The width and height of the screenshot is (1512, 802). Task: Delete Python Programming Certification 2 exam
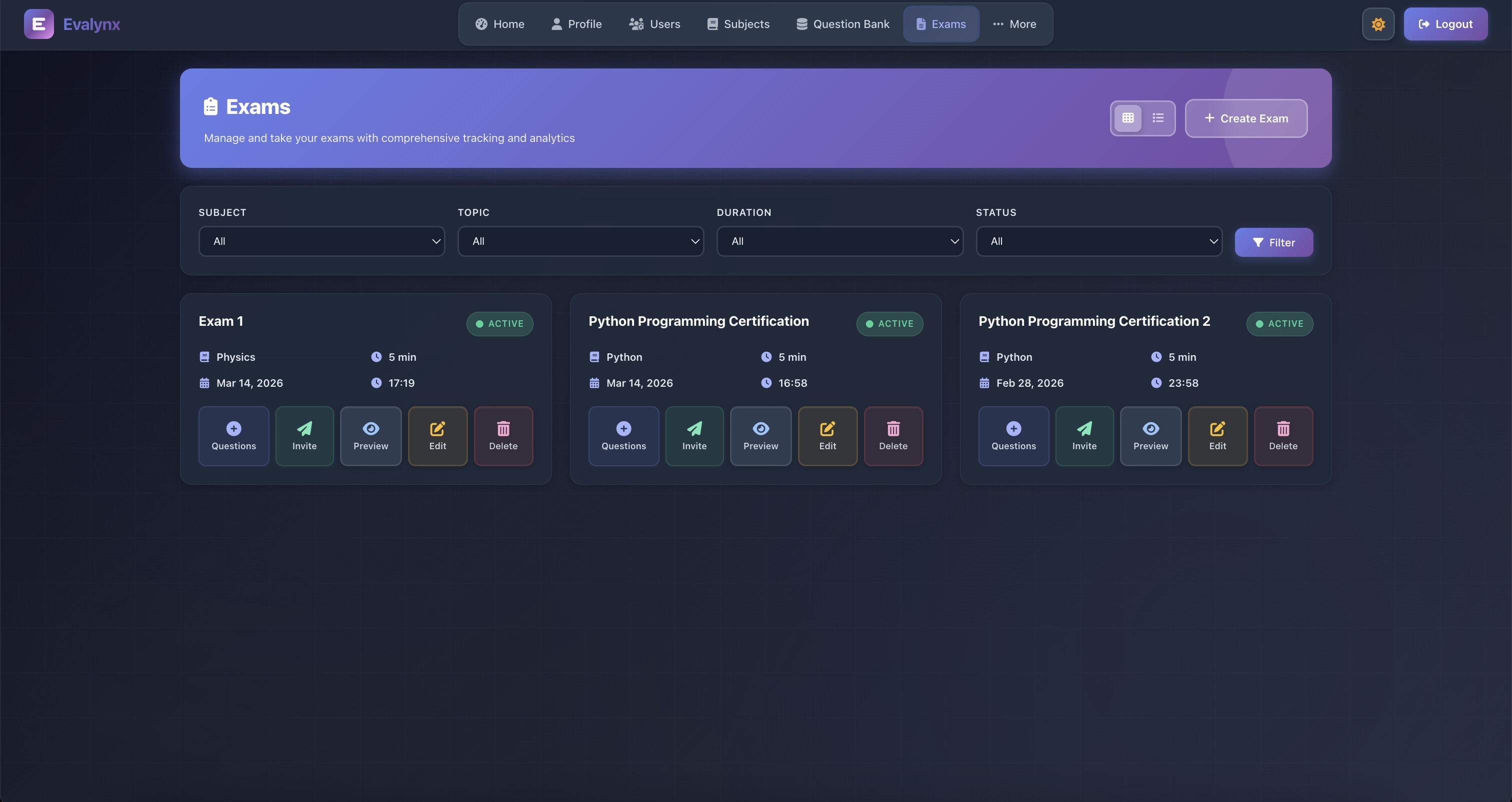1283,436
